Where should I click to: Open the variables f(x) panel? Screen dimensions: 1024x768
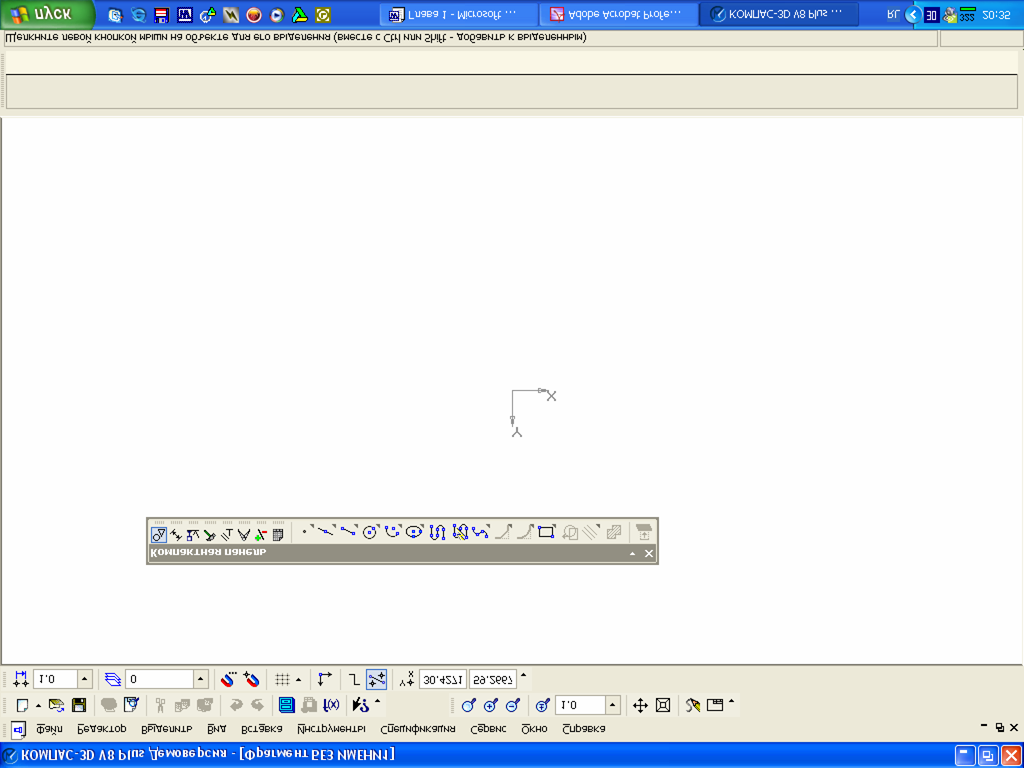(x=332, y=705)
